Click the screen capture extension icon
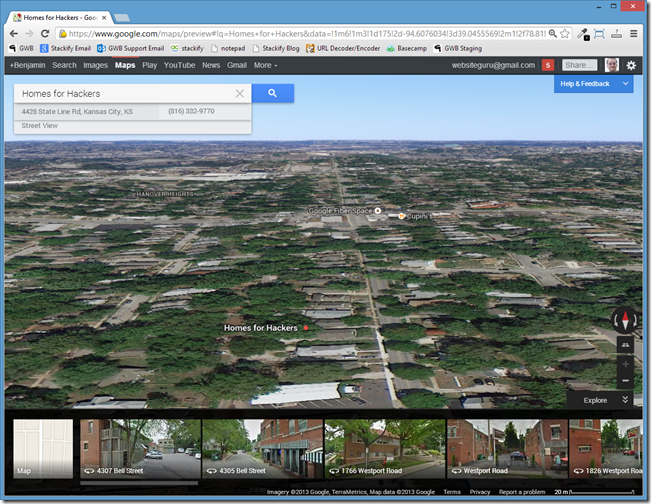Viewport: 651px width, 504px height. [x=599, y=34]
